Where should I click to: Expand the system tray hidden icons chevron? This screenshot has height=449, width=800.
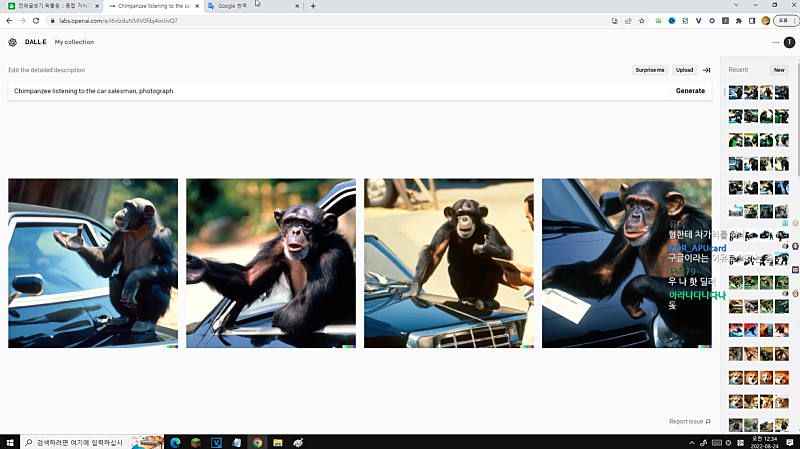click(x=692, y=443)
